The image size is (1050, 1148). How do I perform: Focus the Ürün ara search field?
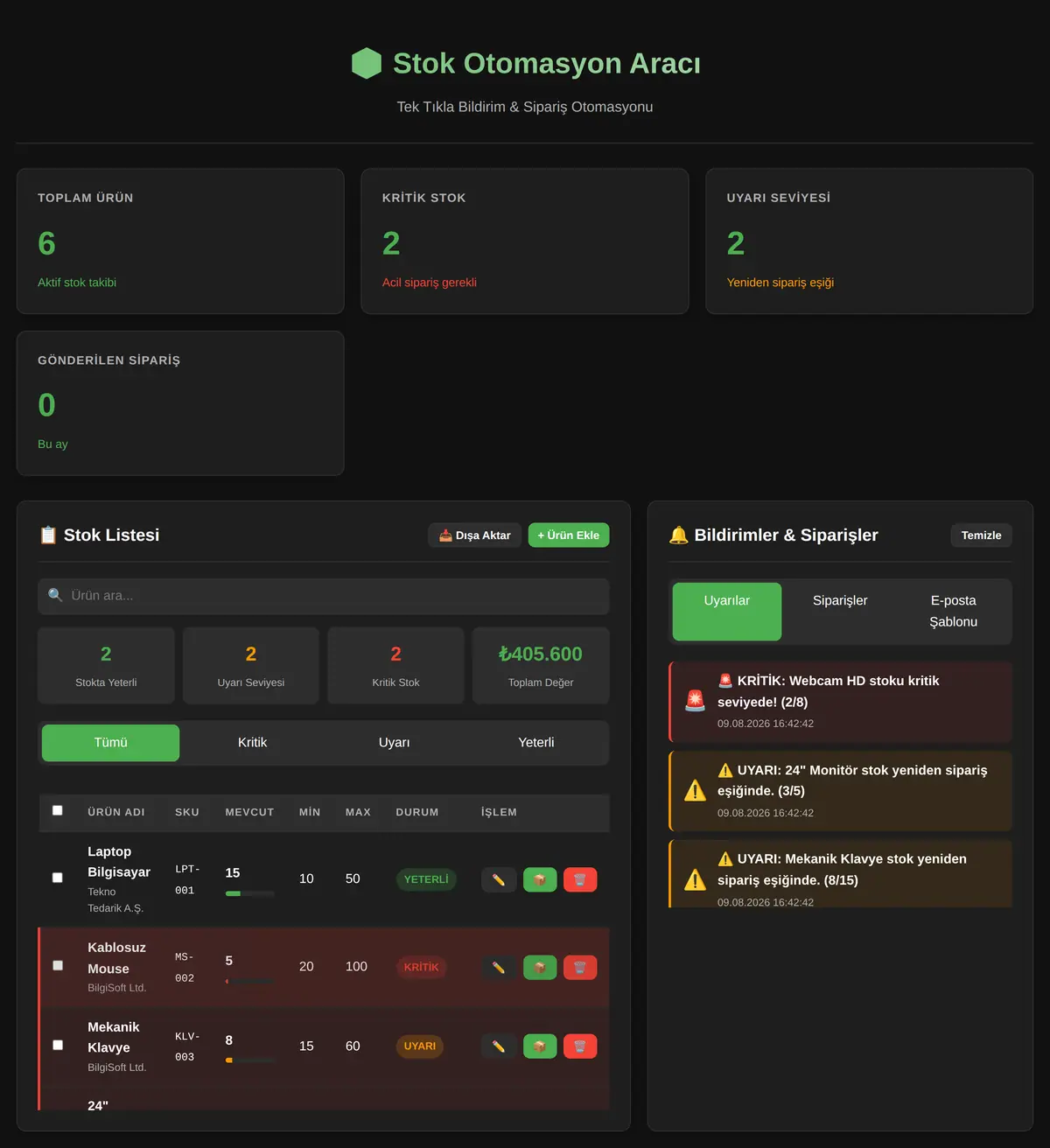(324, 596)
